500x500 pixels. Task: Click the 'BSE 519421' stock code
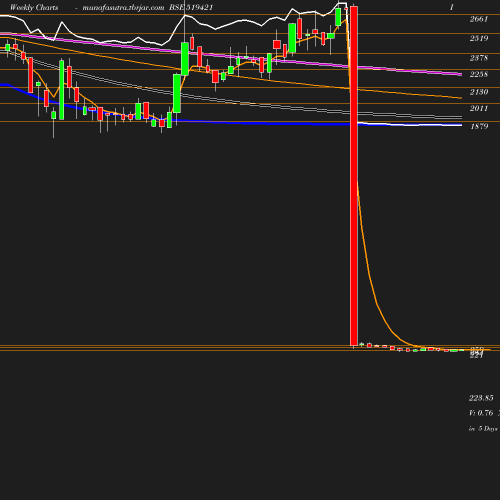click(191, 7)
